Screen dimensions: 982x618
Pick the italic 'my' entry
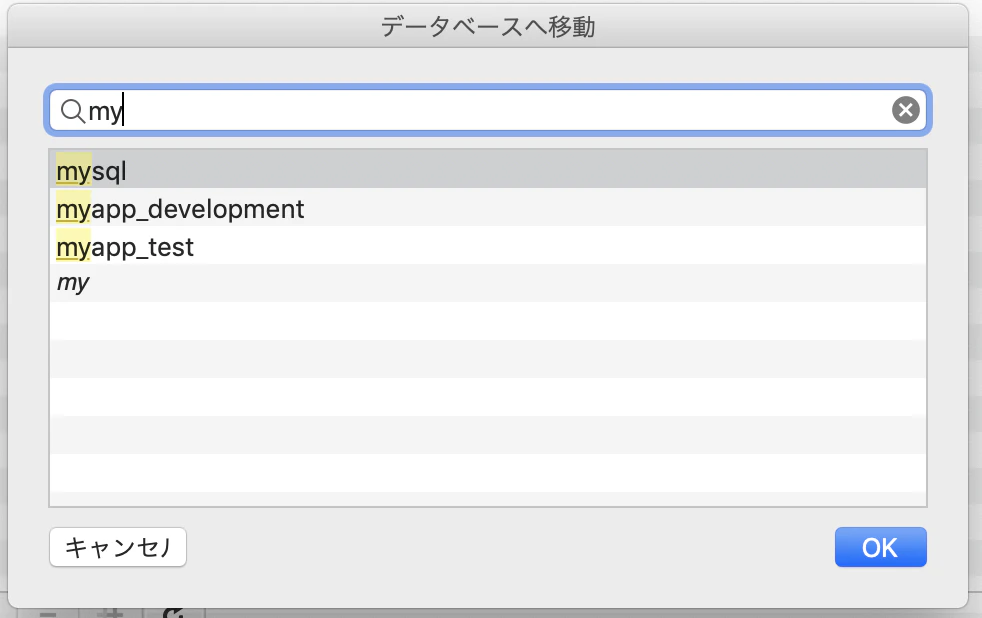[x=488, y=283]
